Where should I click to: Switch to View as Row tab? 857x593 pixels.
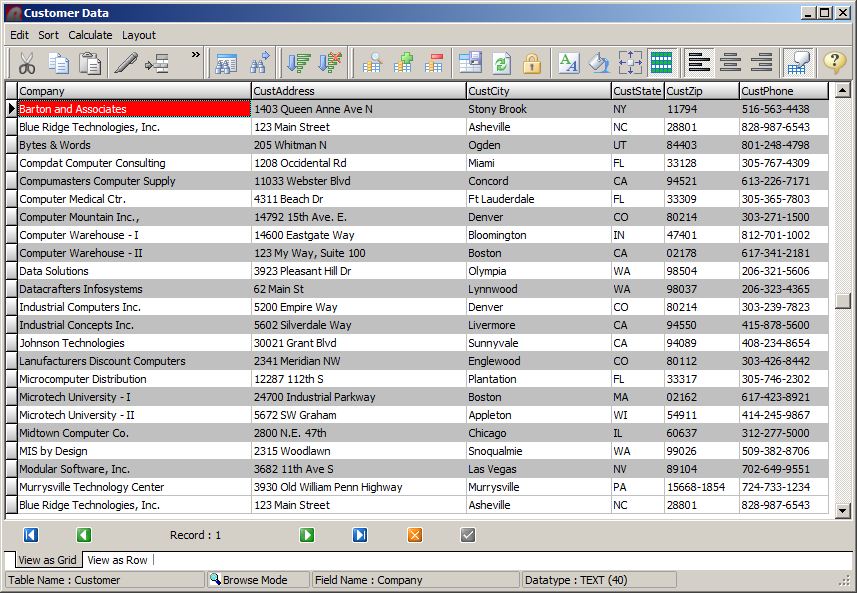click(x=117, y=560)
